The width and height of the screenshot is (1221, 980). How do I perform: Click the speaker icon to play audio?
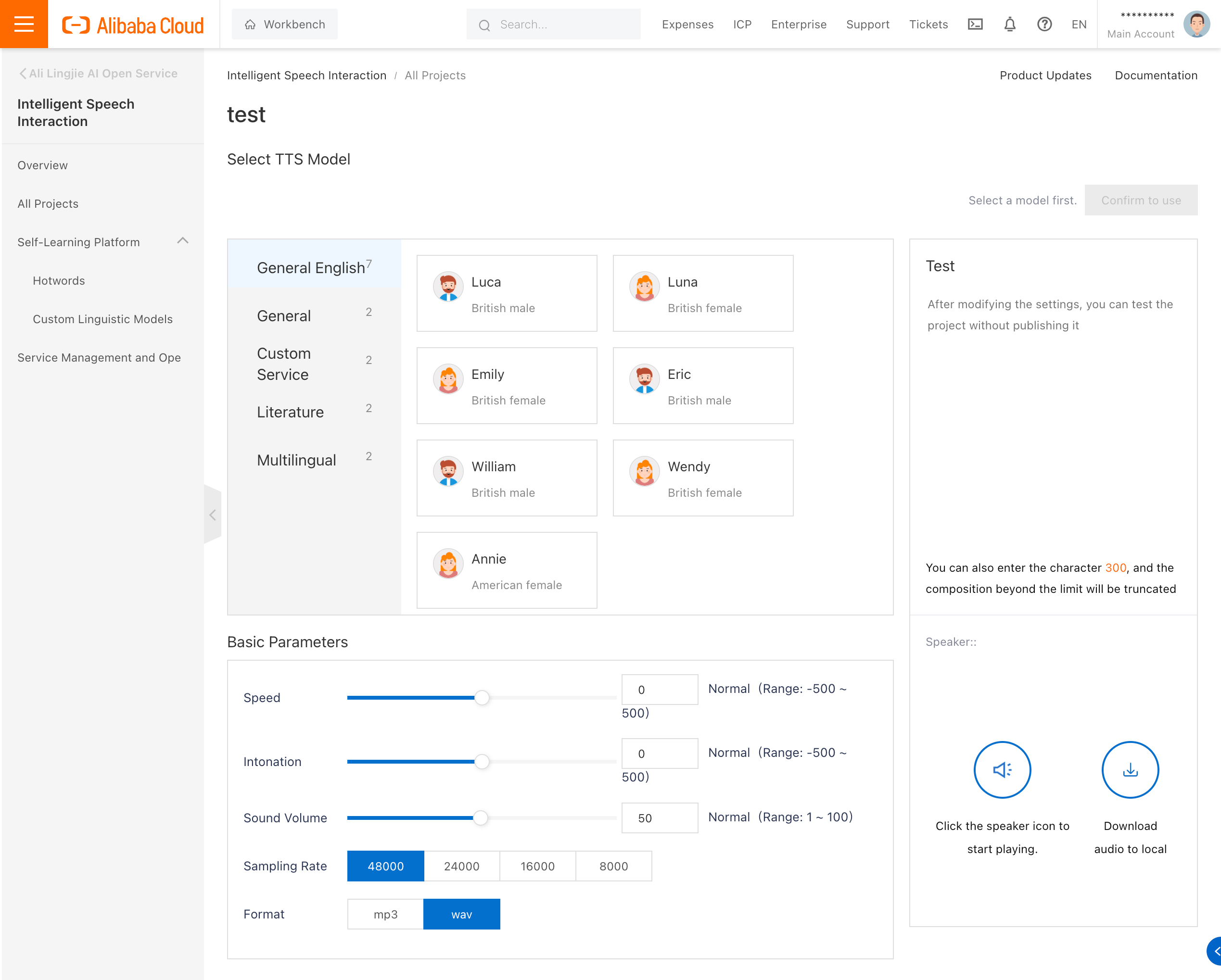[x=1002, y=769]
